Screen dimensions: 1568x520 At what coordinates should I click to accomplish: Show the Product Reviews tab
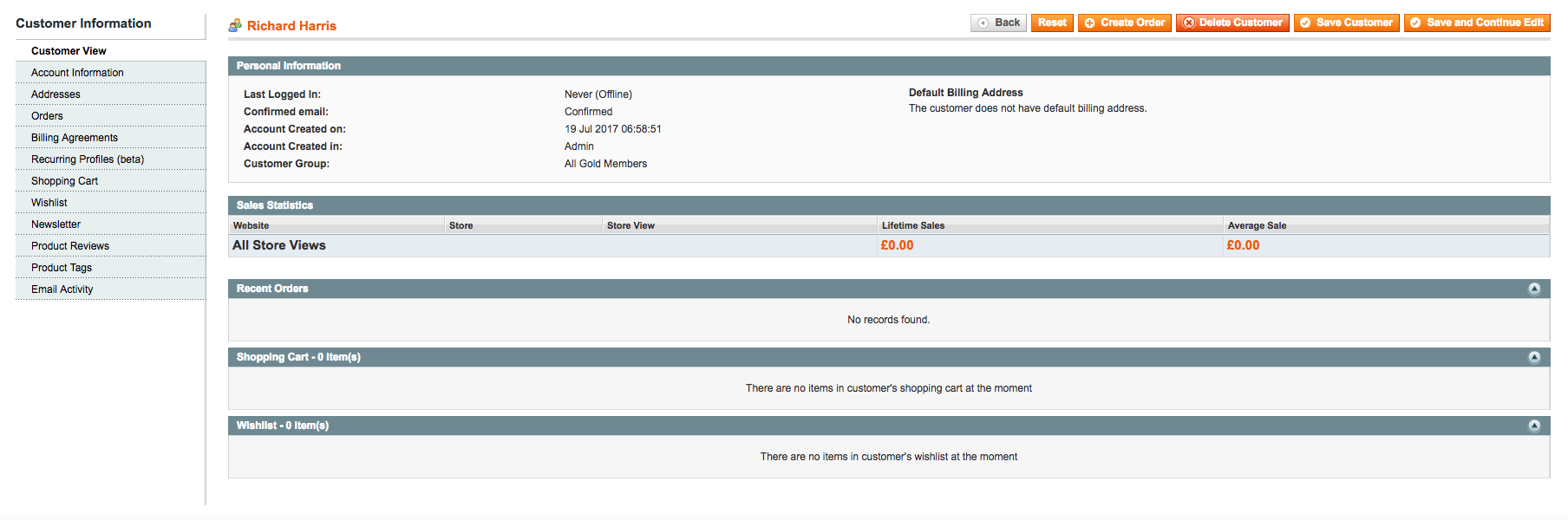70,246
